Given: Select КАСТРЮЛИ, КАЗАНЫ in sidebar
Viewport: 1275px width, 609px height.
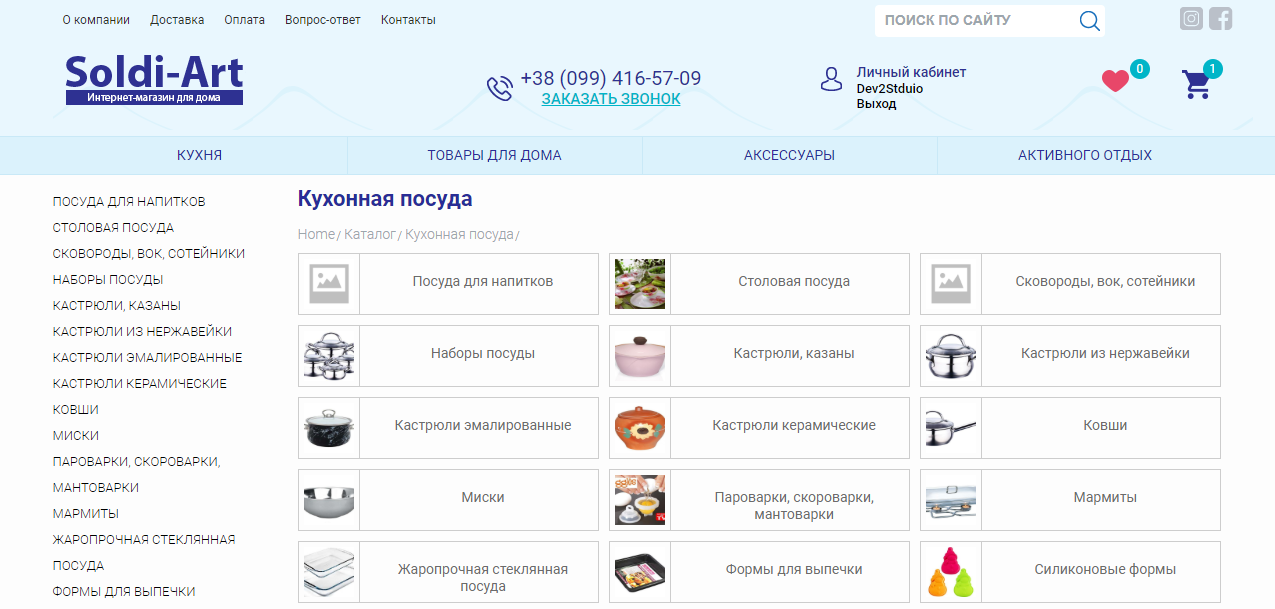Looking at the screenshot, I should (117, 306).
